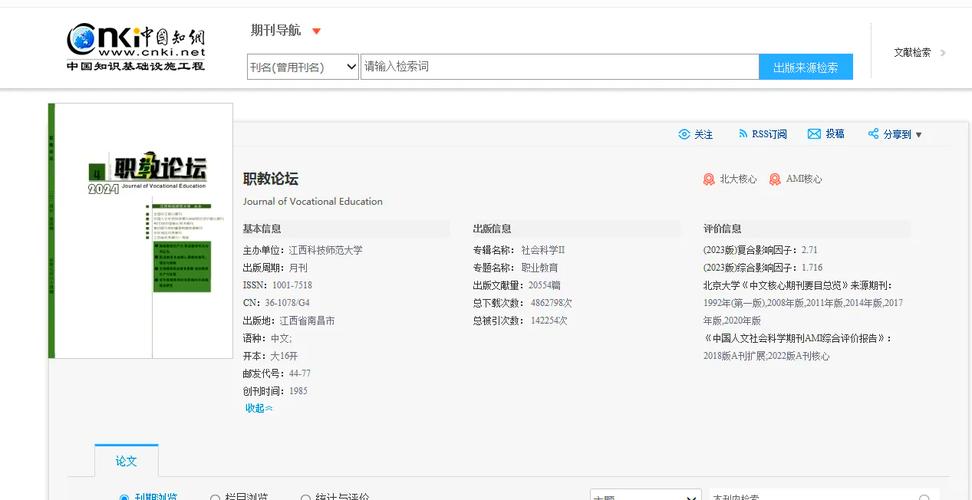The width and height of the screenshot is (972, 500).
Task: Open the 期刊导航 red dropdown arrow
Action: [316, 31]
